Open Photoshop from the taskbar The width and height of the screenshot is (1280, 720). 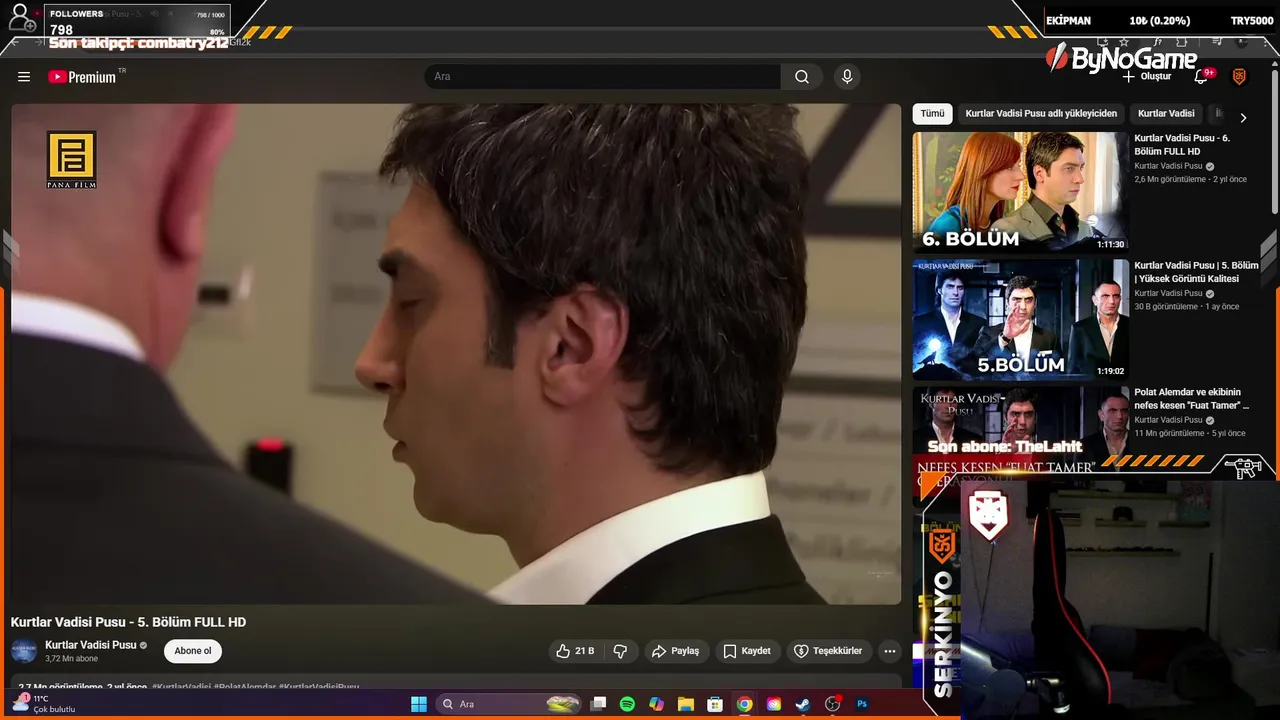coord(862,704)
